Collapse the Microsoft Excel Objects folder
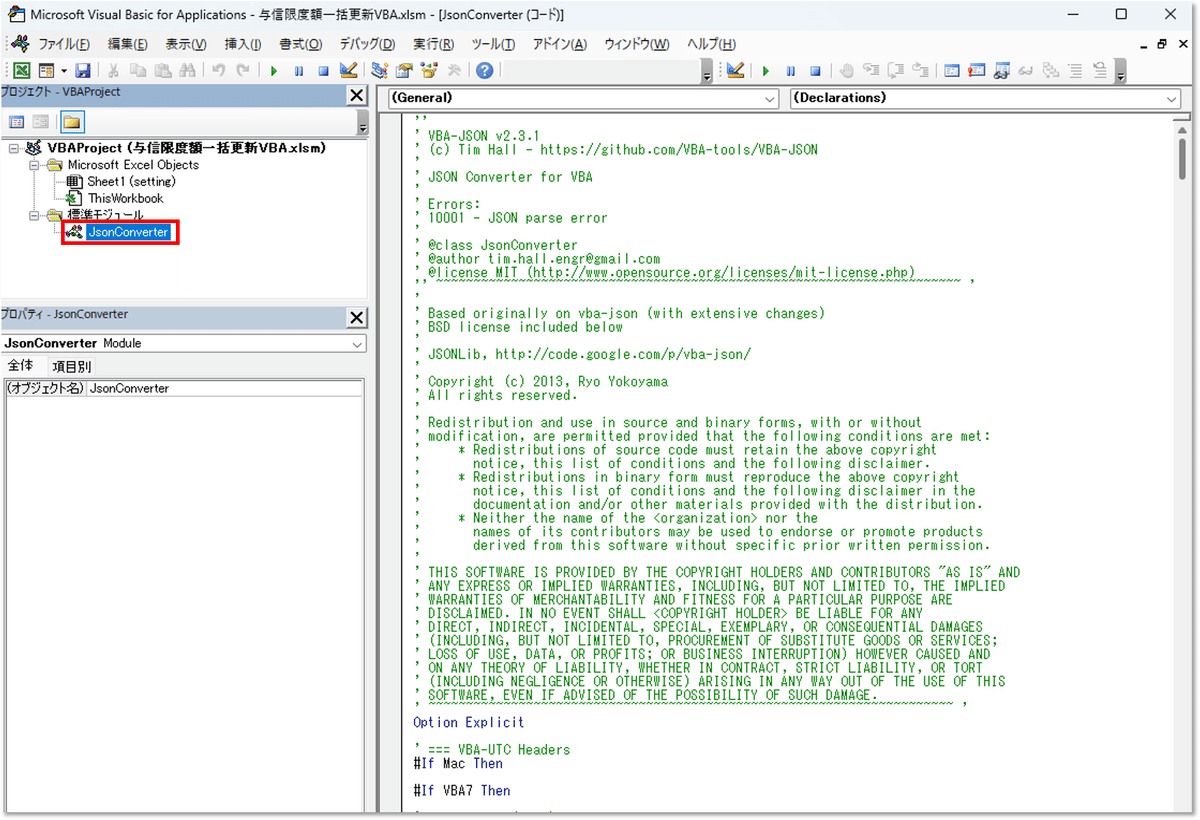 (34, 165)
